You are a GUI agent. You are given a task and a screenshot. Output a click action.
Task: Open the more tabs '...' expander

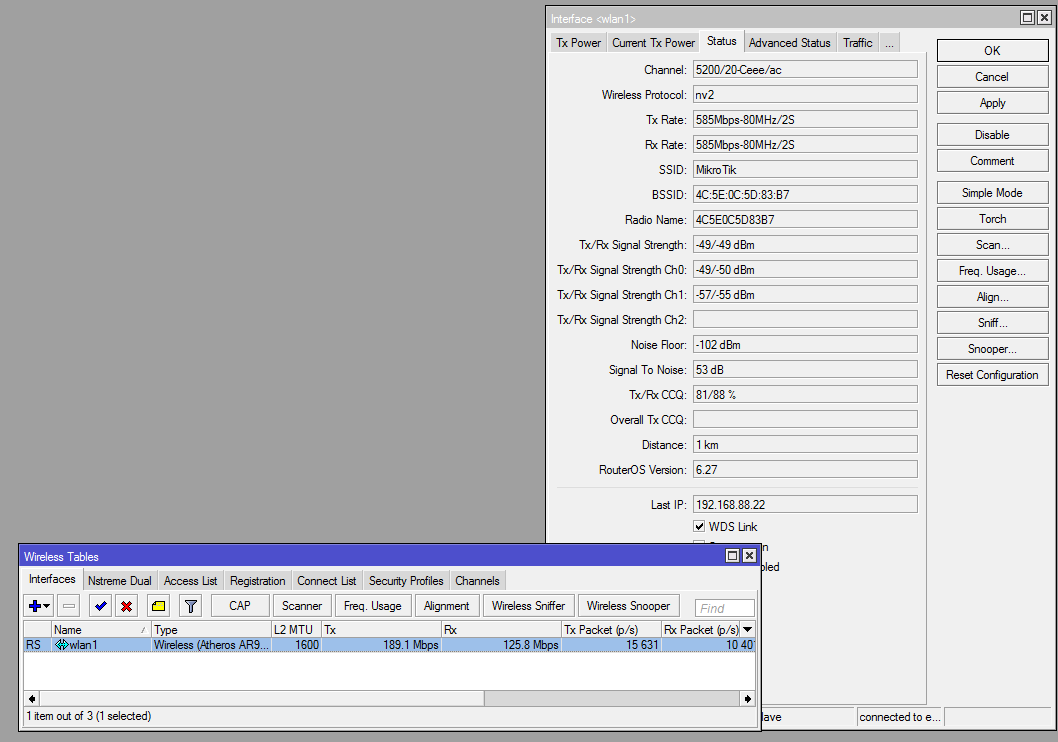(x=888, y=43)
